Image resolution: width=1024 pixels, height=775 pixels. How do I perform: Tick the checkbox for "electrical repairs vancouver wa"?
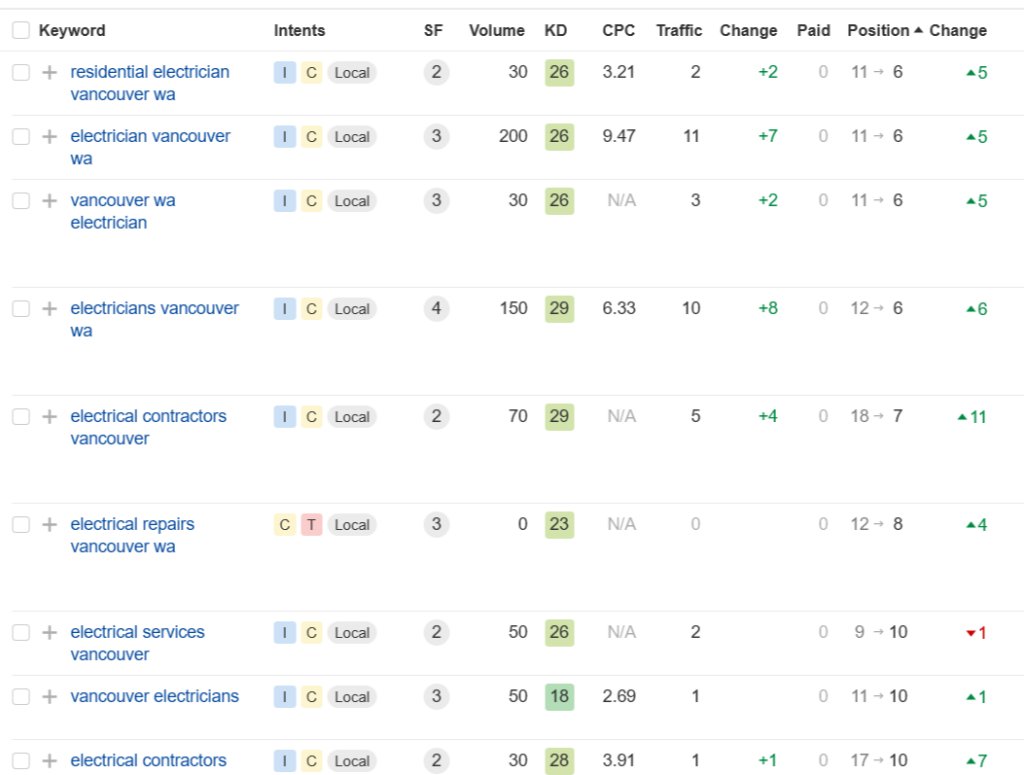coord(20,524)
